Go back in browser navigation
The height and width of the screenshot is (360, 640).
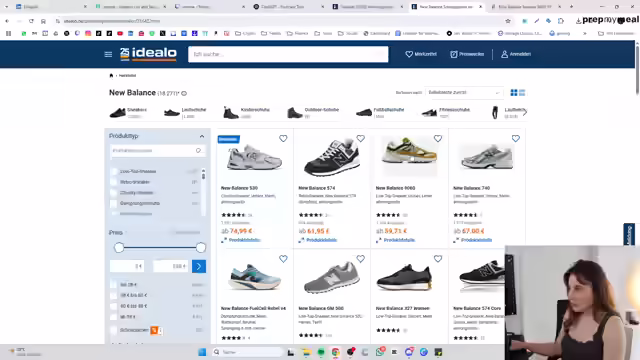pyautogui.click(x=7, y=21)
